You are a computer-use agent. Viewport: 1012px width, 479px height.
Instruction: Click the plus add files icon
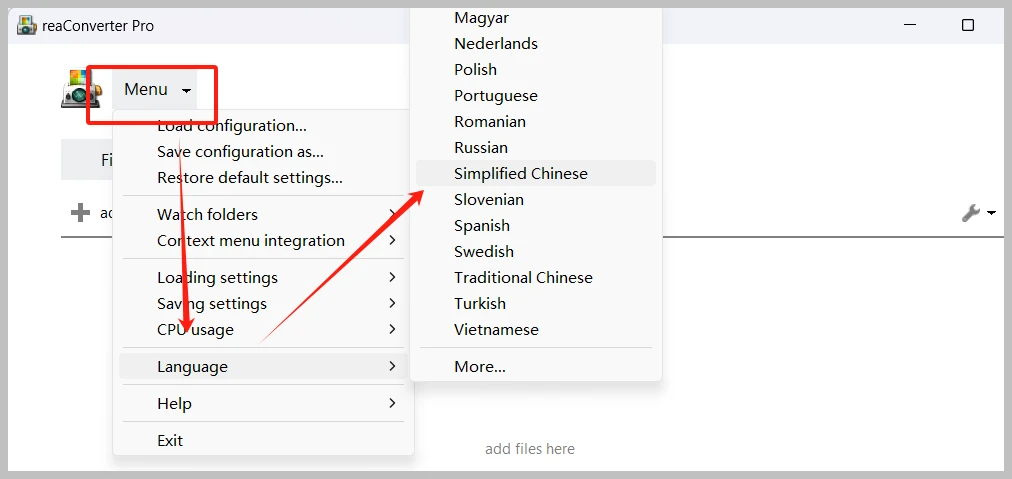80,213
